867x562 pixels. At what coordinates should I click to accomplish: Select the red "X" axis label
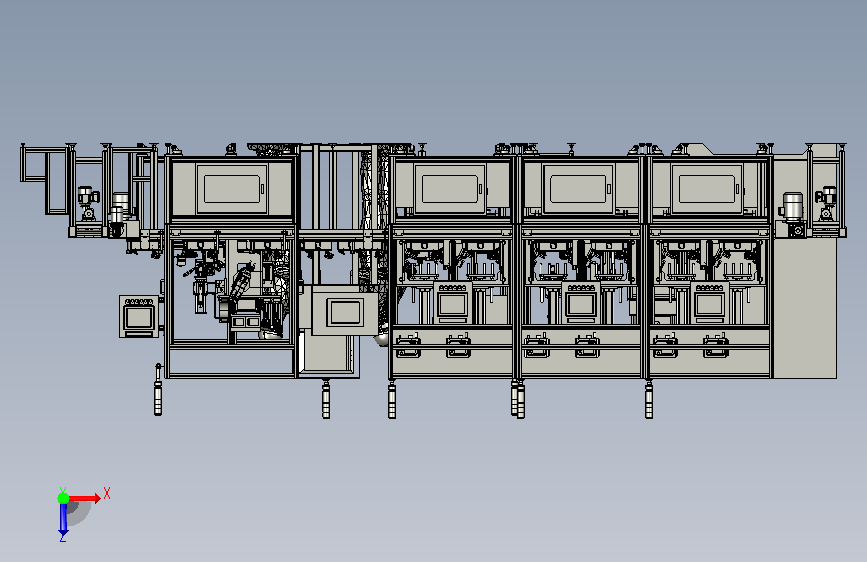click(107, 493)
